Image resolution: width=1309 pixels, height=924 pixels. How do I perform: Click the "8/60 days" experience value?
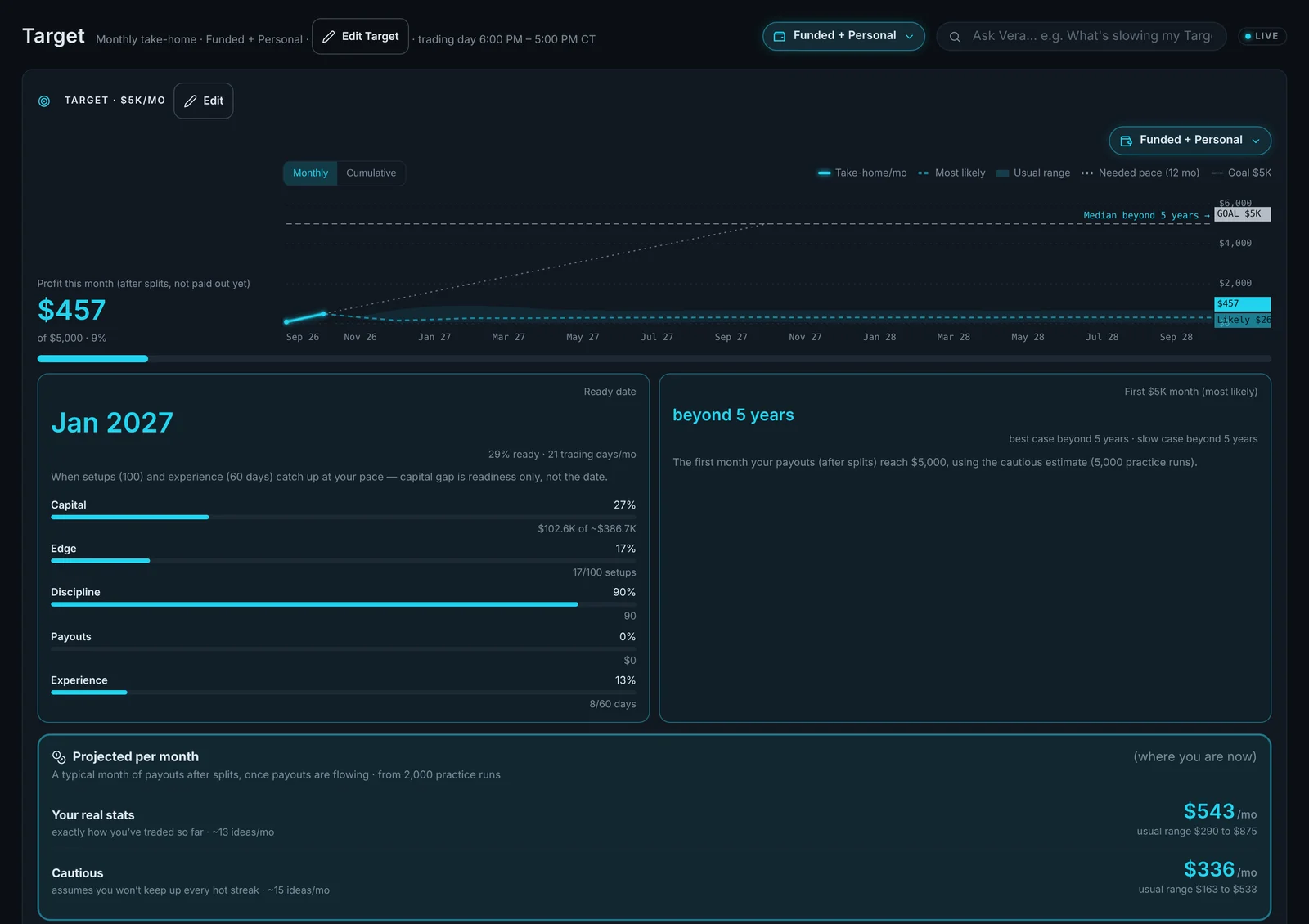(613, 705)
